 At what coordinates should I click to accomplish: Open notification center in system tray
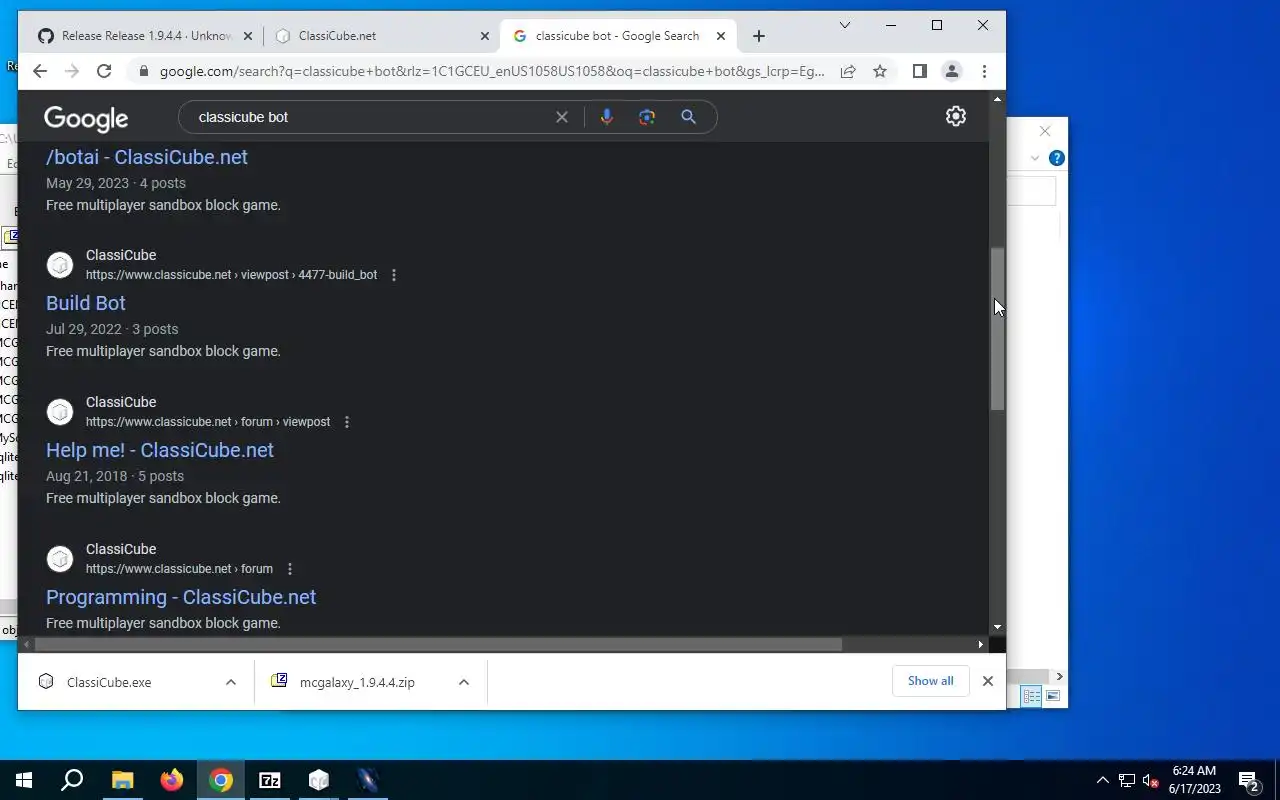tap(1249, 780)
